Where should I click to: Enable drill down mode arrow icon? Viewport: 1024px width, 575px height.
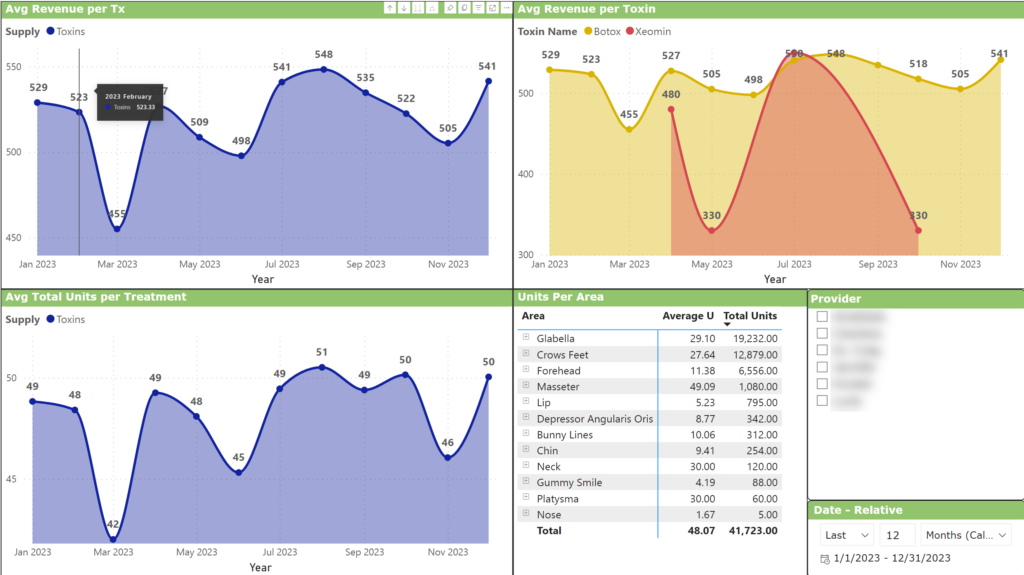(404, 8)
